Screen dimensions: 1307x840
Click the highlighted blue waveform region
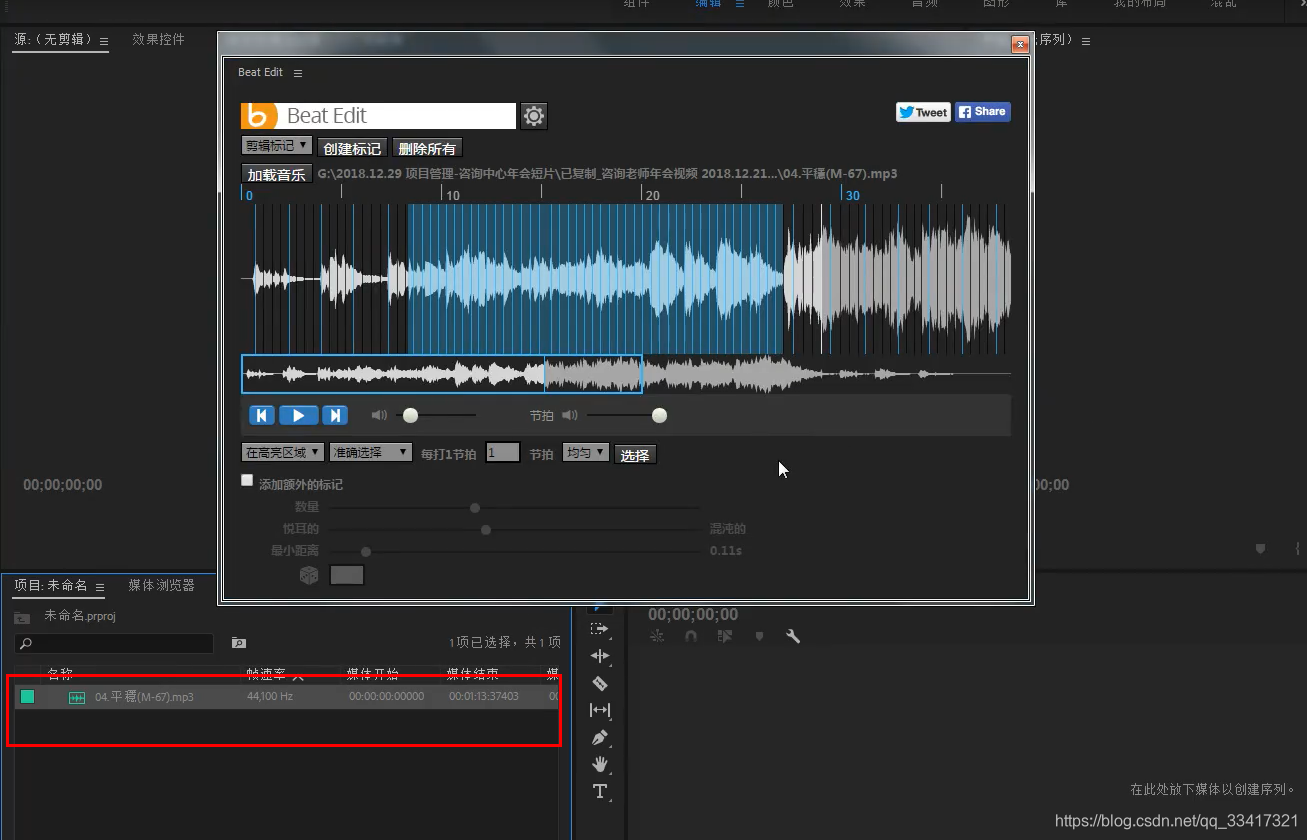pos(595,278)
